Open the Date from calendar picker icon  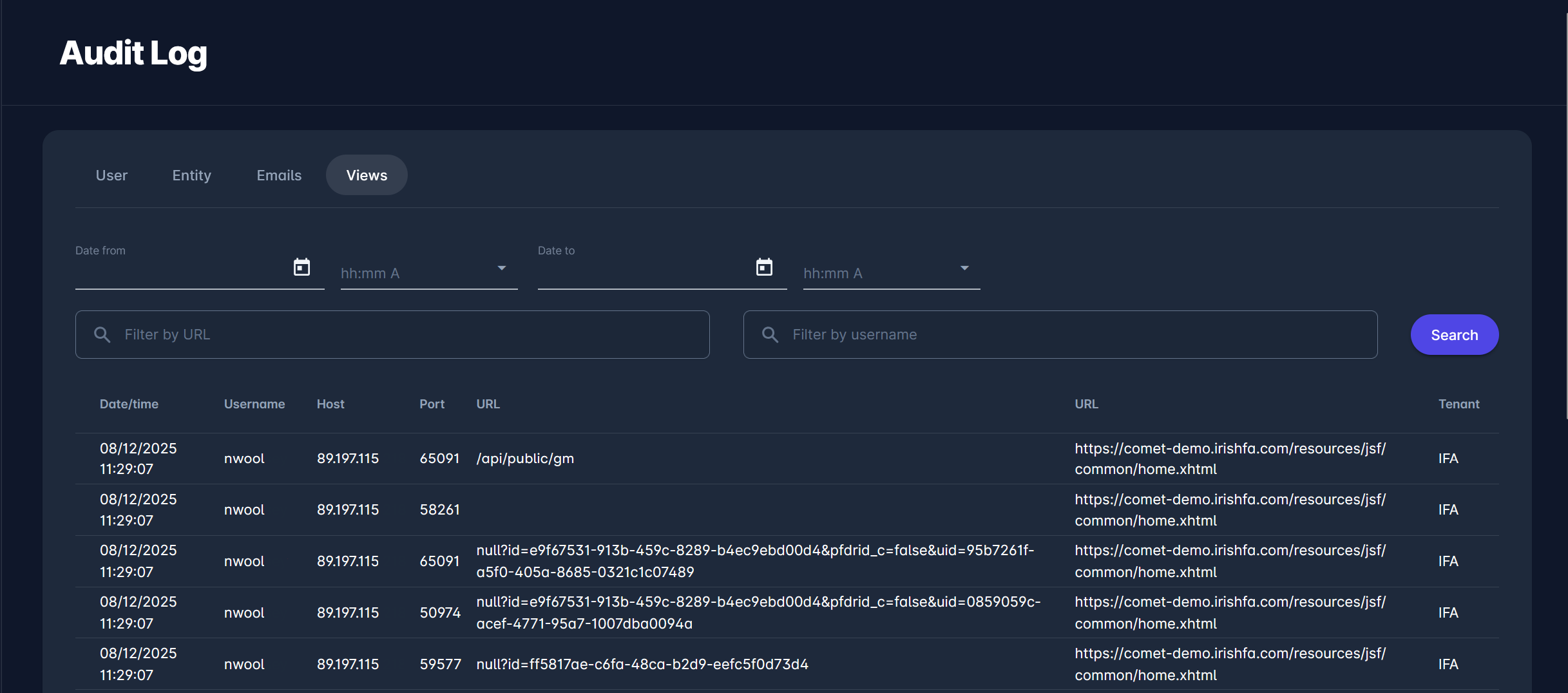[301, 267]
